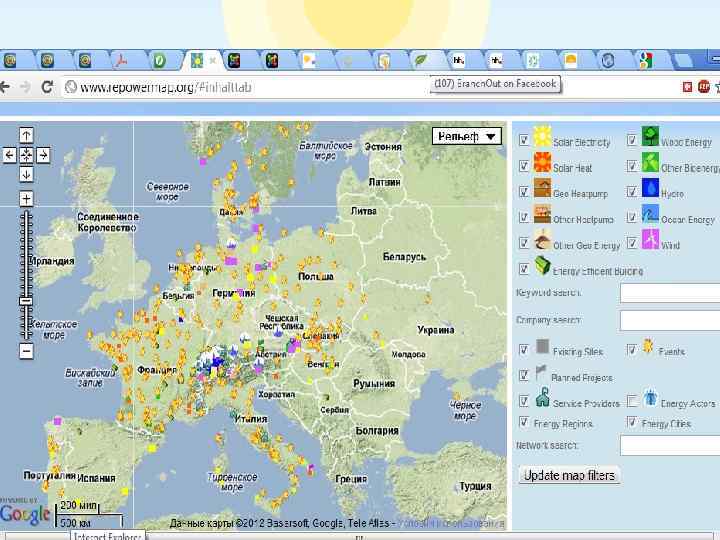Toggle the Solar Electricity checkbox
720x540 pixels.
(524, 140)
